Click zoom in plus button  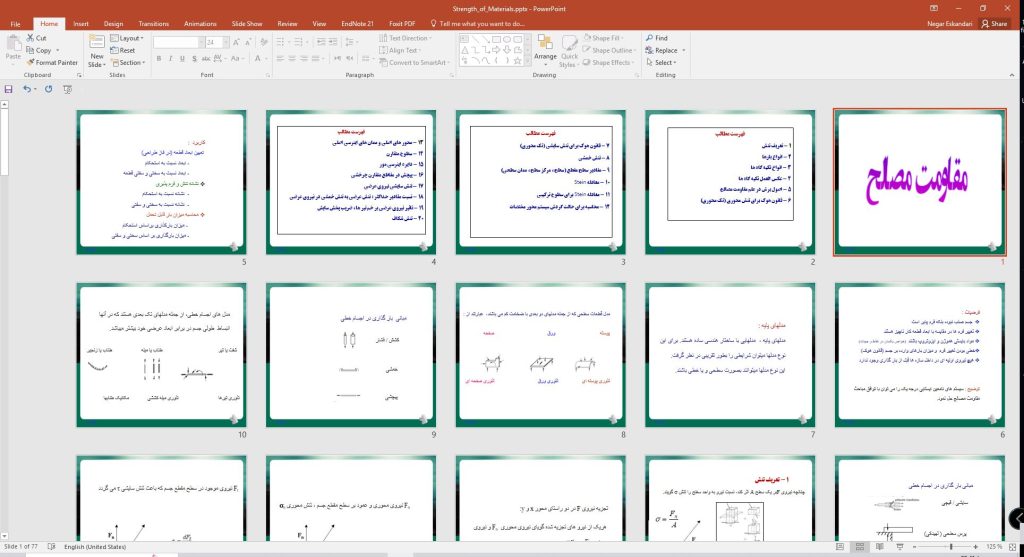[976, 547]
